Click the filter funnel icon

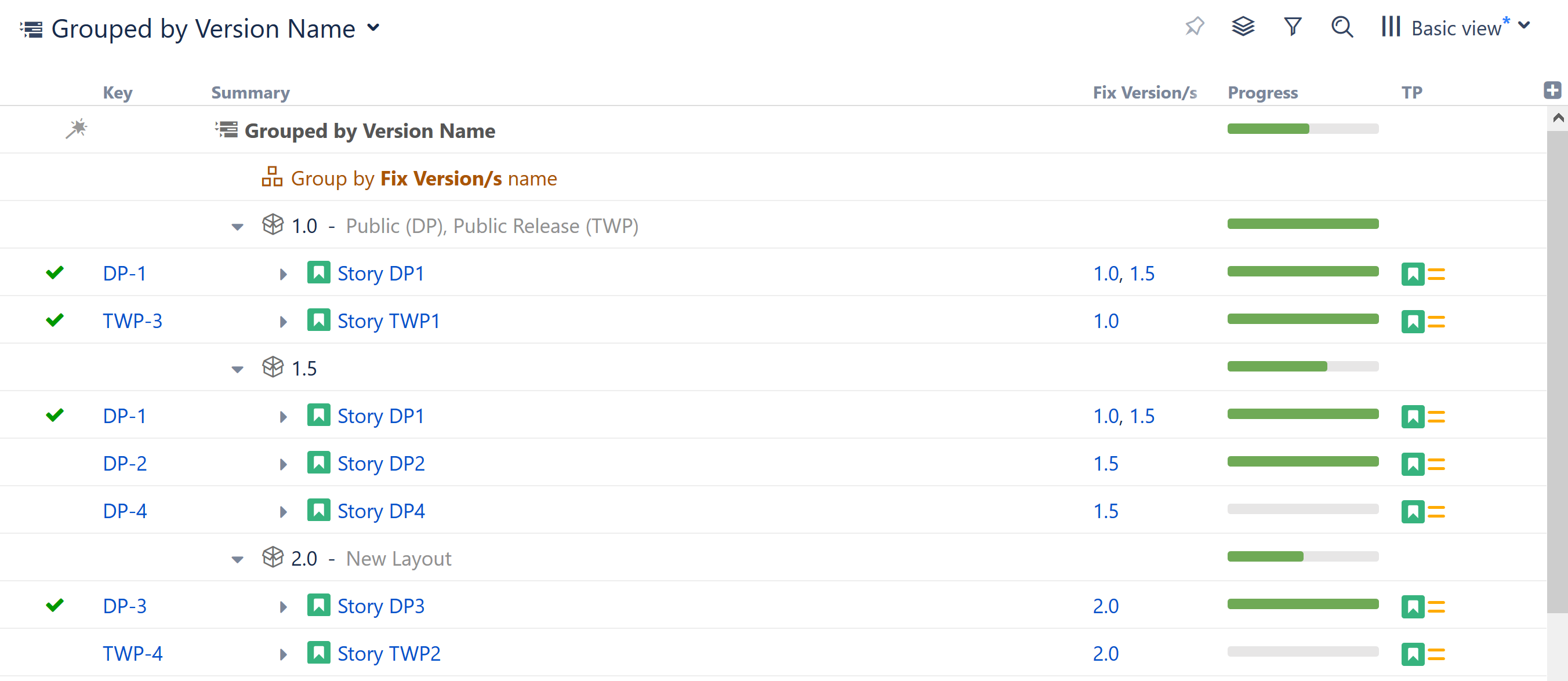[1292, 27]
